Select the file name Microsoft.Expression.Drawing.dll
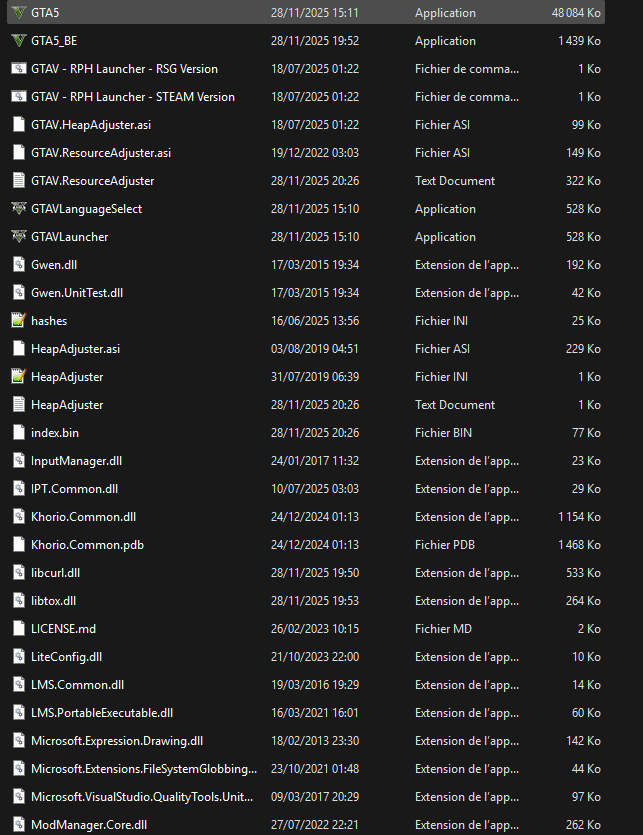 coord(117,741)
